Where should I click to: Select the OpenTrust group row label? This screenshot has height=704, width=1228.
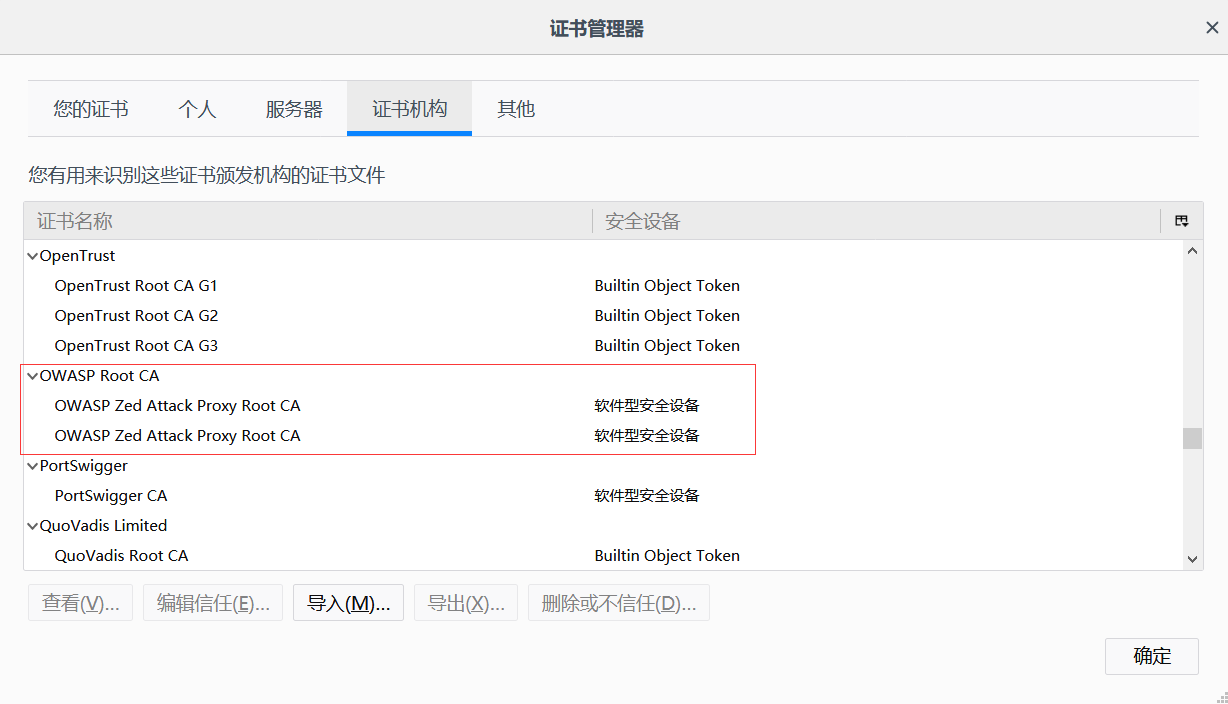(x=77, y=256)
